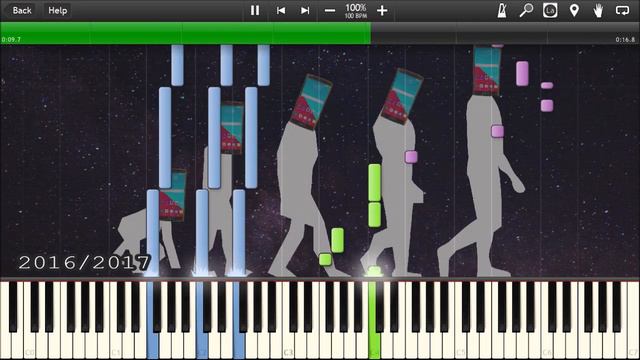The image size is (640, 360).
Task: Pause the song playback
Action: click(255, 10)
